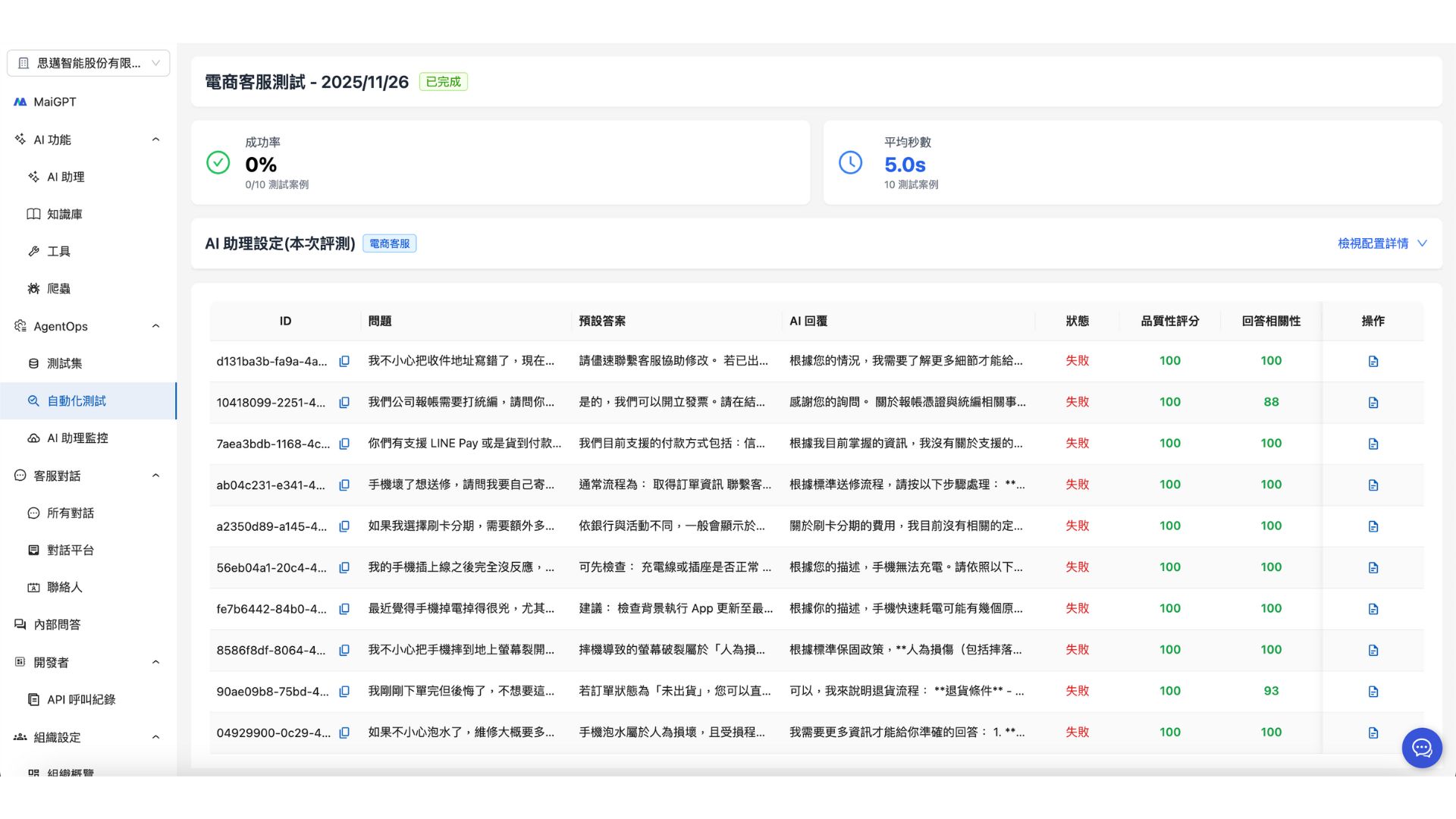The height and width of the screenshot is (819, 1456).
Task: Open the floating chat support bubble
Action: (1422, 748)
